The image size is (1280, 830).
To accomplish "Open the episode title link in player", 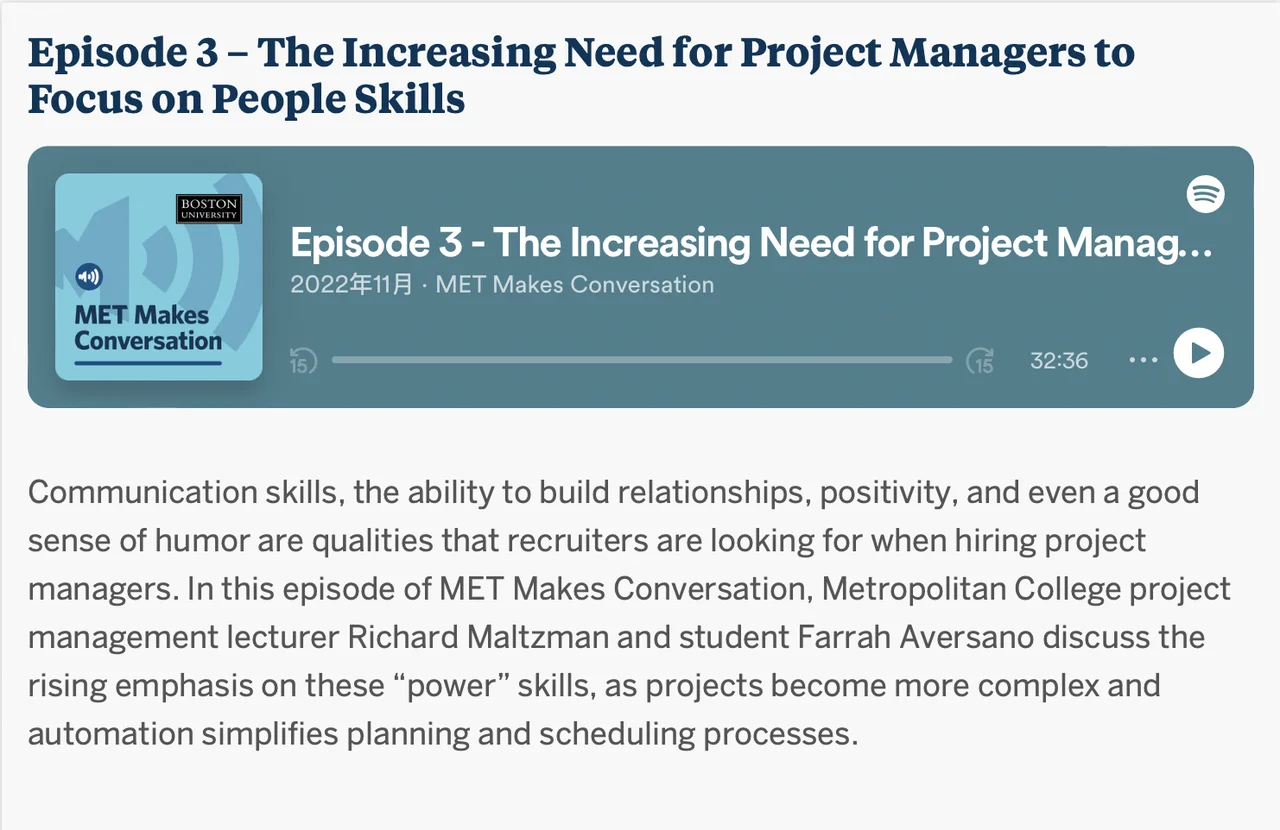I will click(x=750, y=243).
